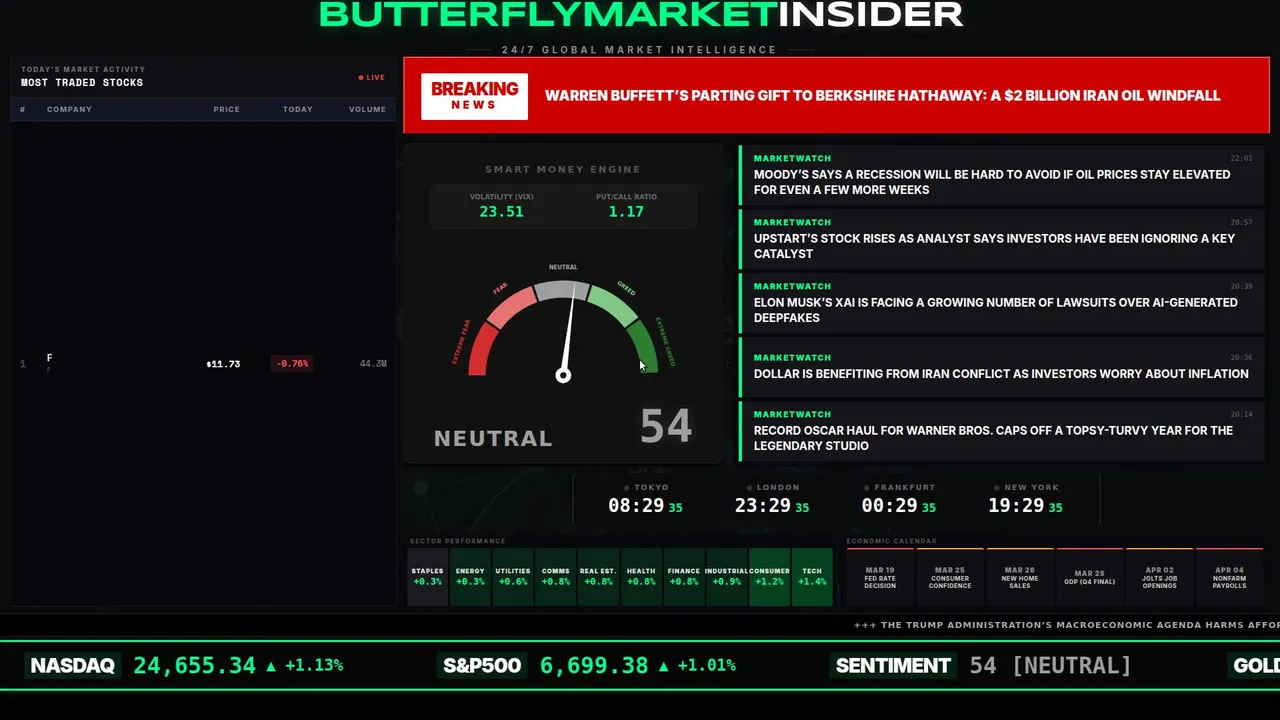
Task: Open the Mar 19 Fed Rate Decision event
Action: [x=880, y=577]
